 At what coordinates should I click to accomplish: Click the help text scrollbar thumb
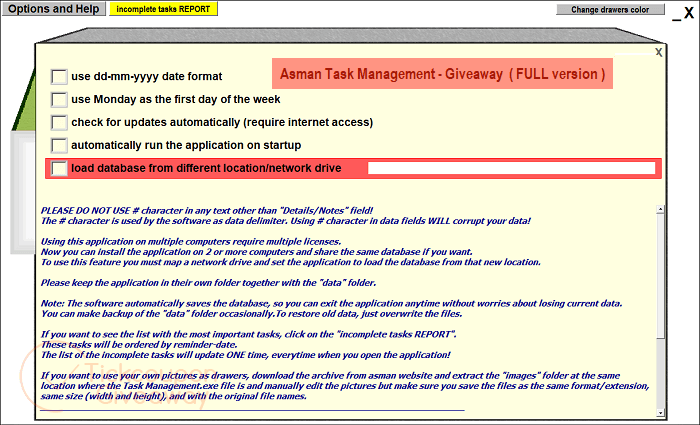point(660,275)
